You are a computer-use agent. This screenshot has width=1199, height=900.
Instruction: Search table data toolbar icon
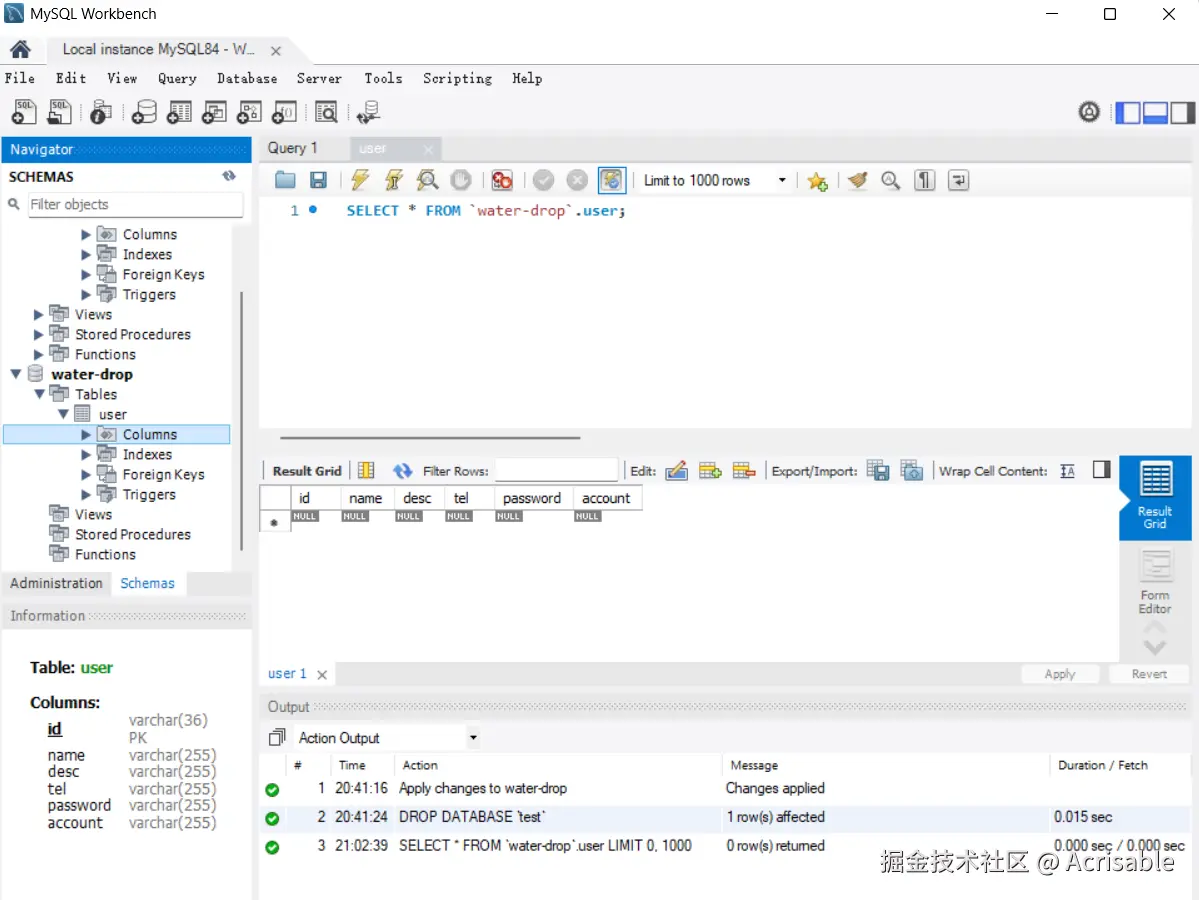[x=327, y=112]
